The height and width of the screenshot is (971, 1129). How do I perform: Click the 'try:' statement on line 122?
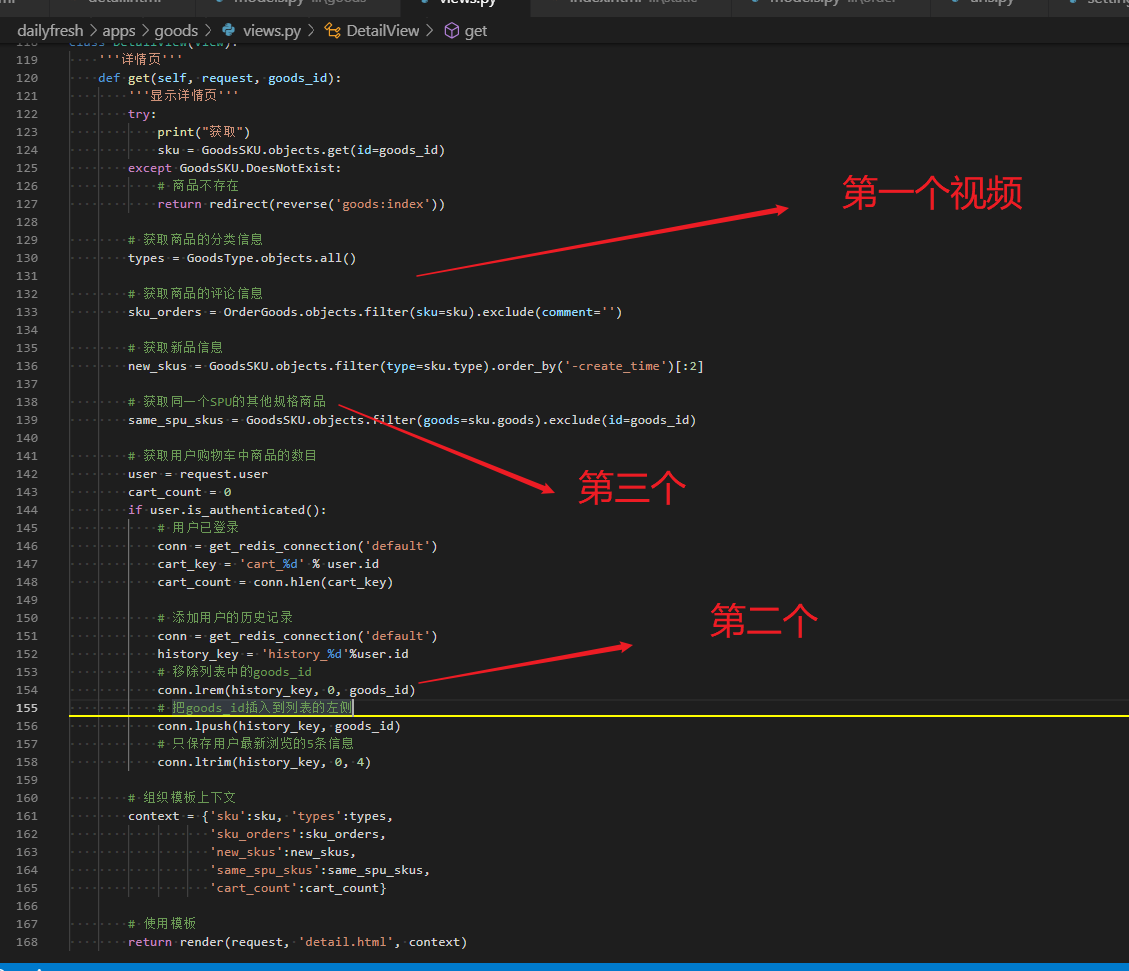click(x=142, y=114)
